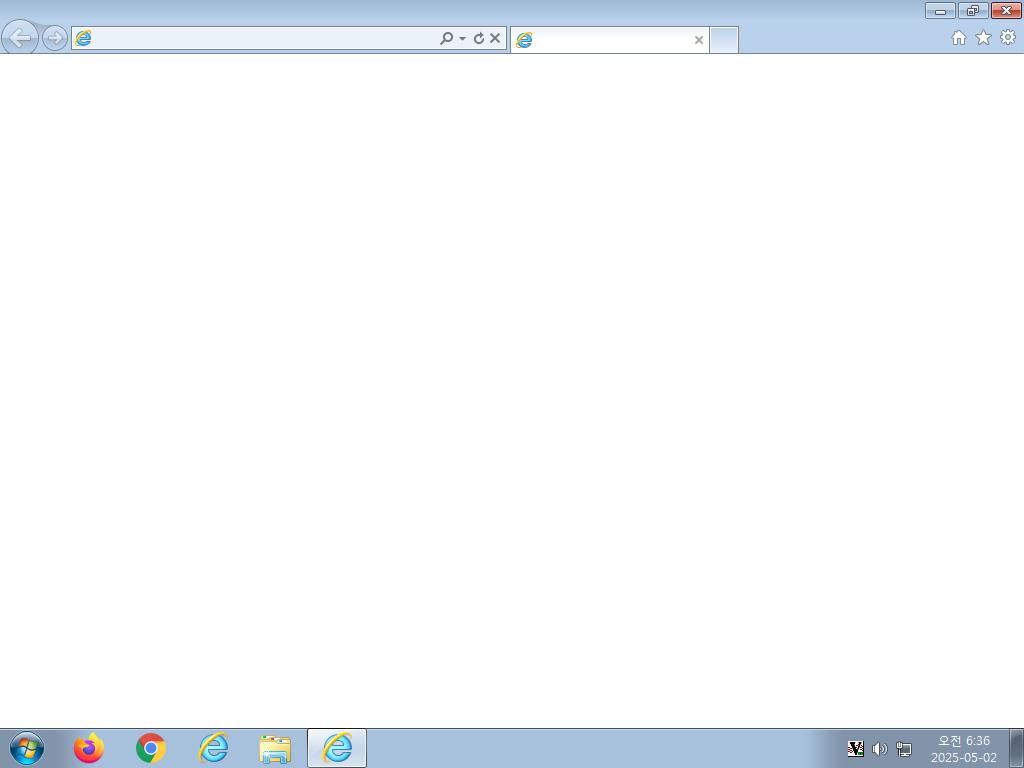Click the search magnifier in the address bar
This screenshot has height=768, width=1024.
point(446,38)
